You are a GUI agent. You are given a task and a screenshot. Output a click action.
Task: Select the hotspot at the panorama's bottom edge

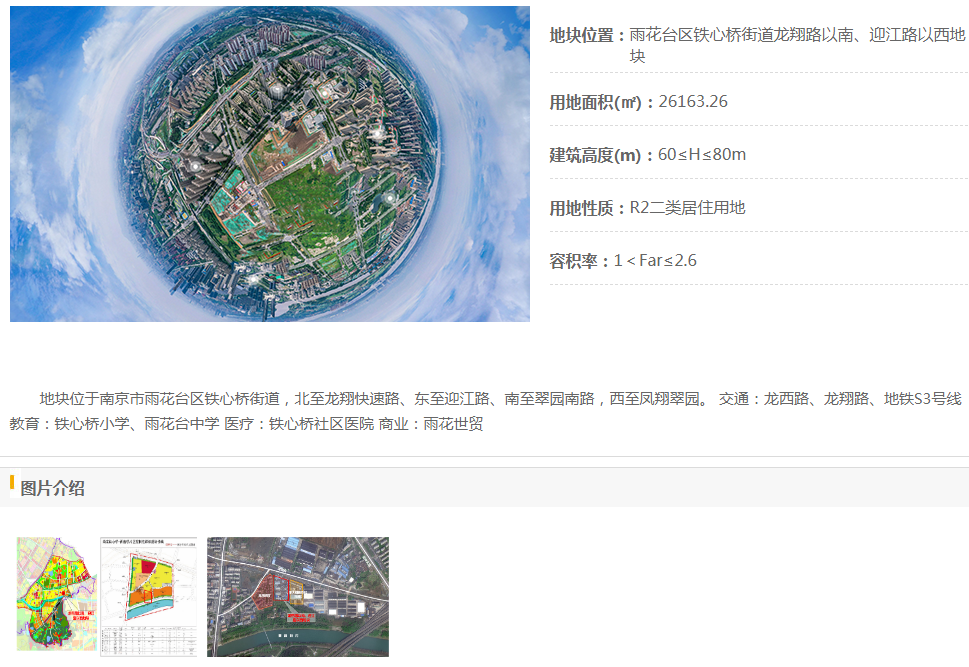[x=254, y=279]
